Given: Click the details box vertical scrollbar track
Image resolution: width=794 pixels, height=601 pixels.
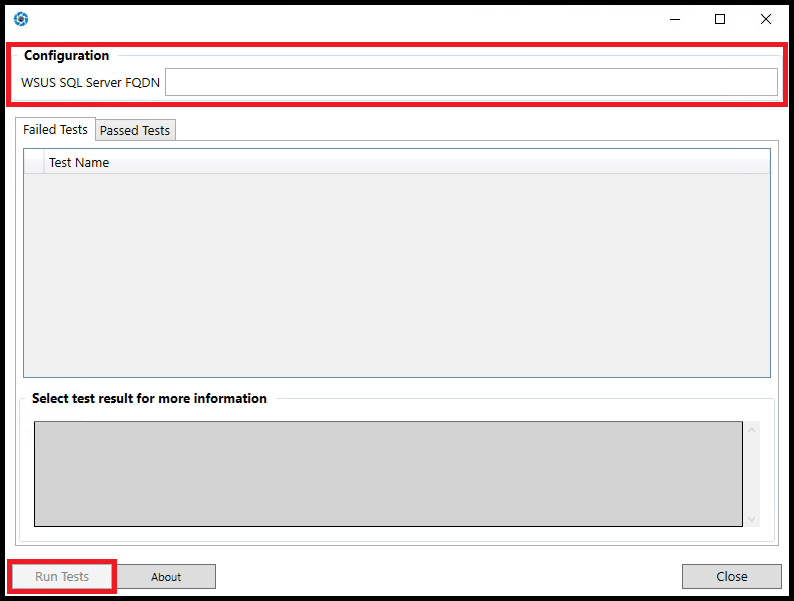Looking at the screenshot, I should click(x=752, y=474).
